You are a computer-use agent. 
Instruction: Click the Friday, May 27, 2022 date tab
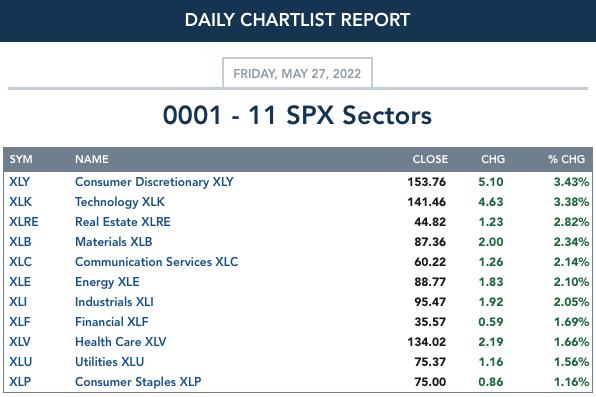click(297, 73)
